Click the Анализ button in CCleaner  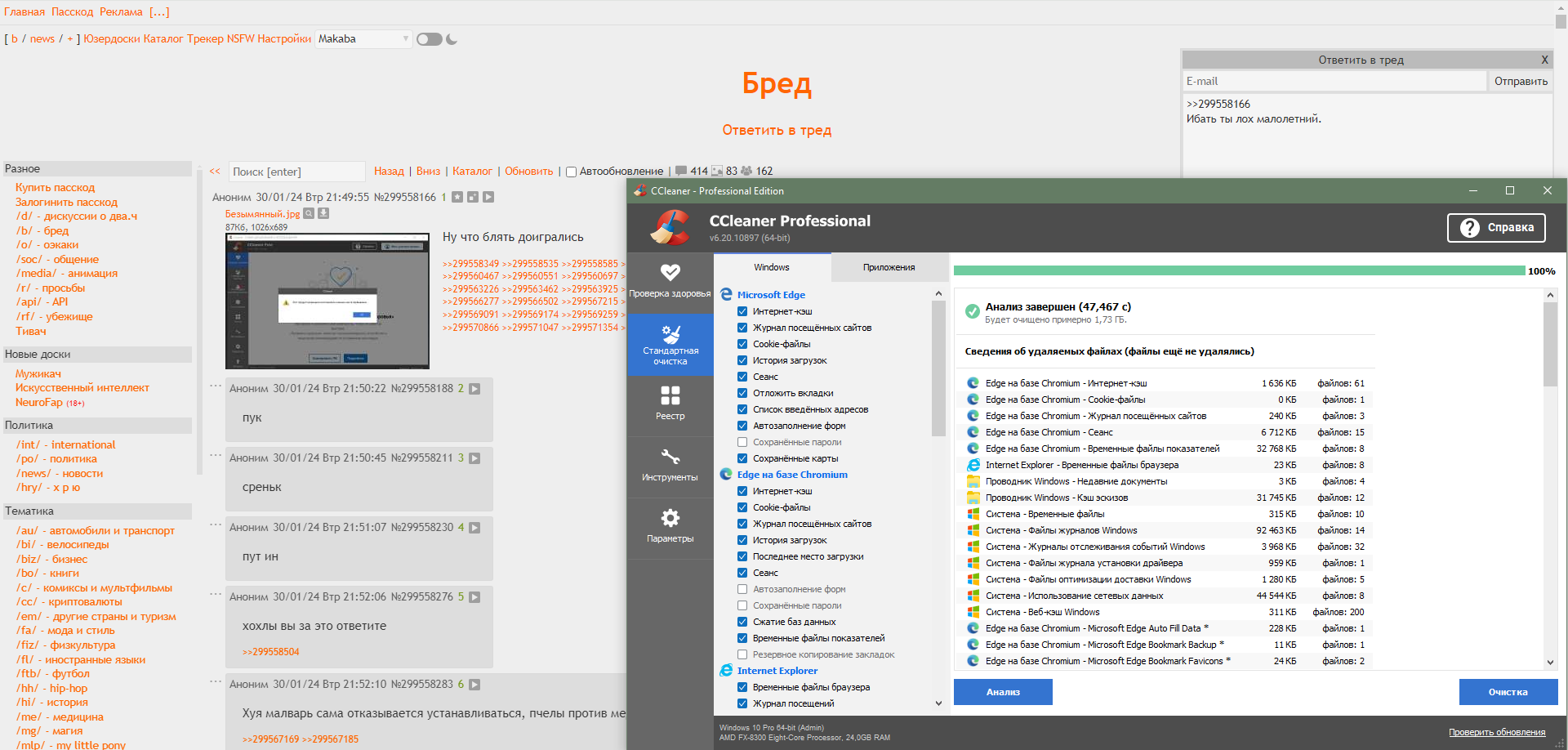[1003, 692]
